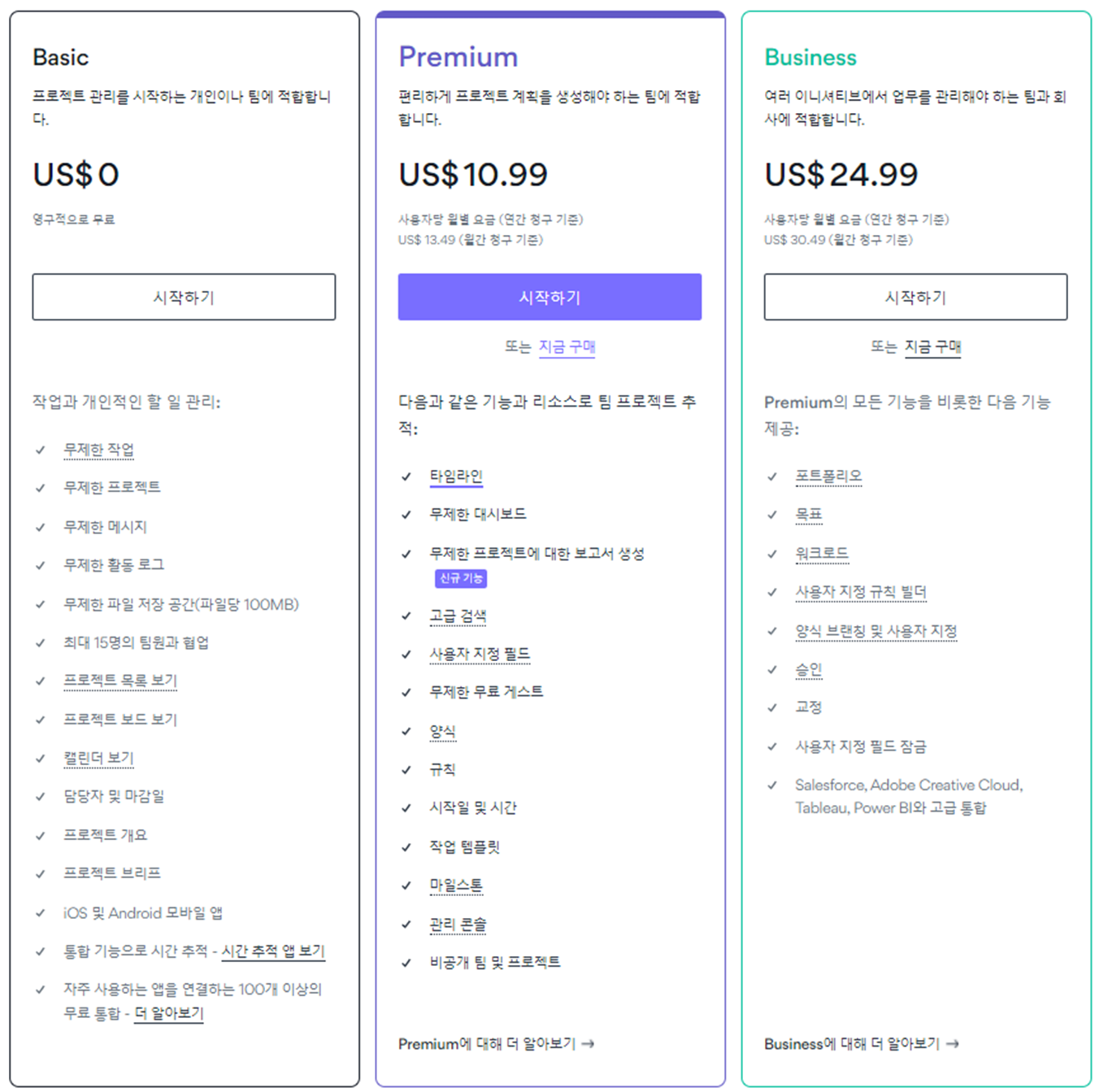Open the 시간 추적 앱 보기 link
Viewport: 1108px width, 1092px height.
click(273, 951)
